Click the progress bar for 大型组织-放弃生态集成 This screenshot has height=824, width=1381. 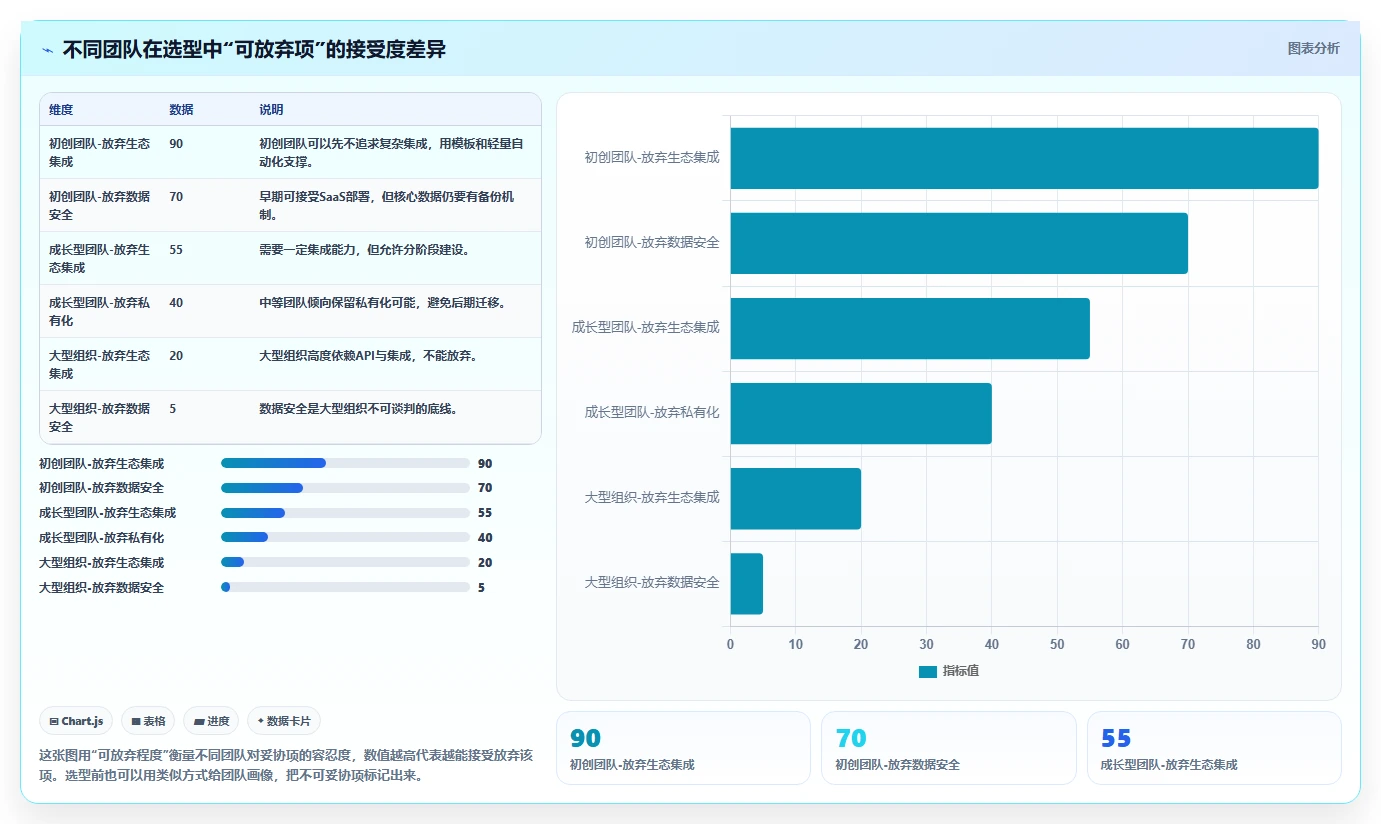pyautogui.click(x=345, y=562)
